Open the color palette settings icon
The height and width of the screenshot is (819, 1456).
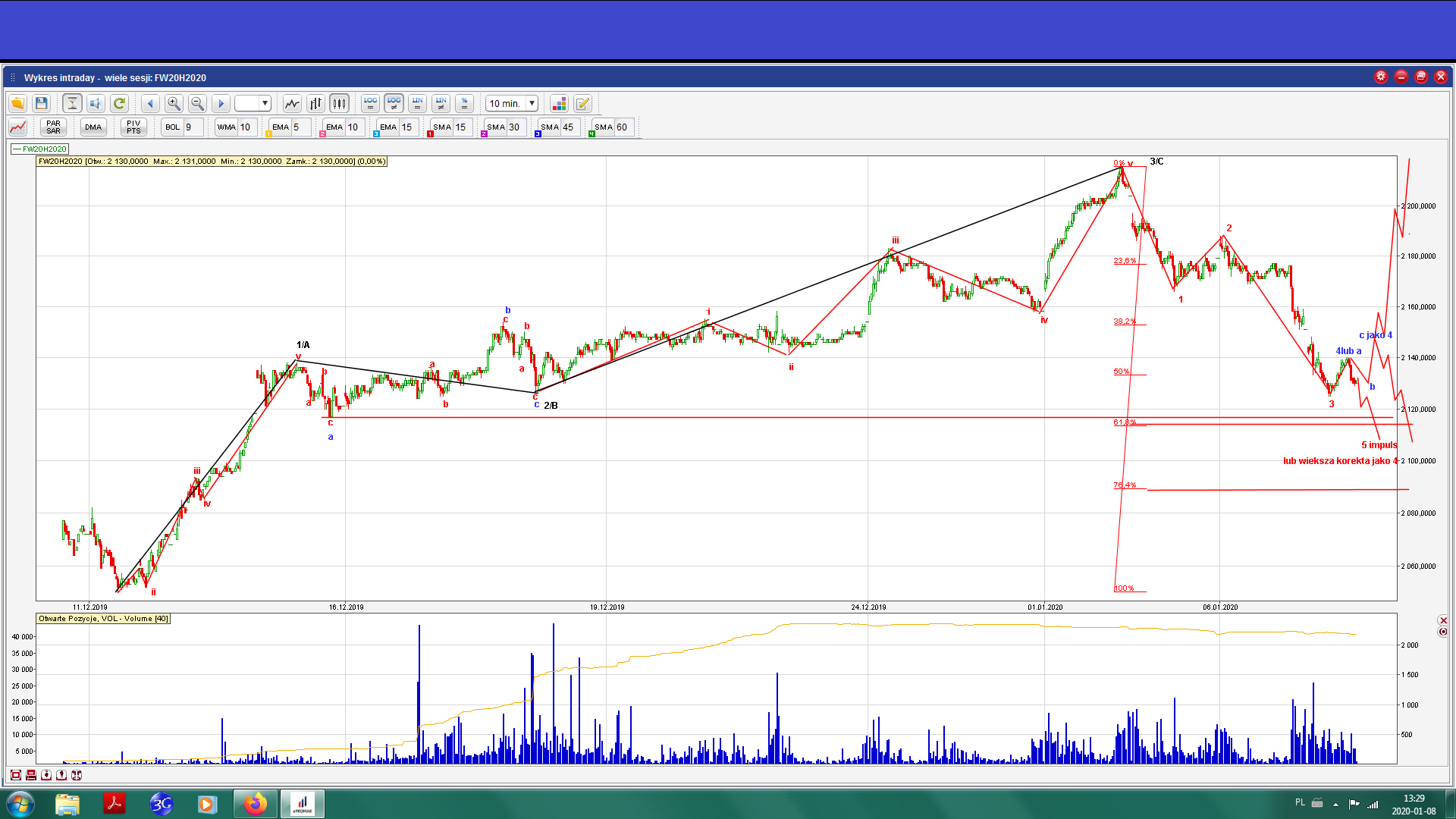(x=559, y=103)
